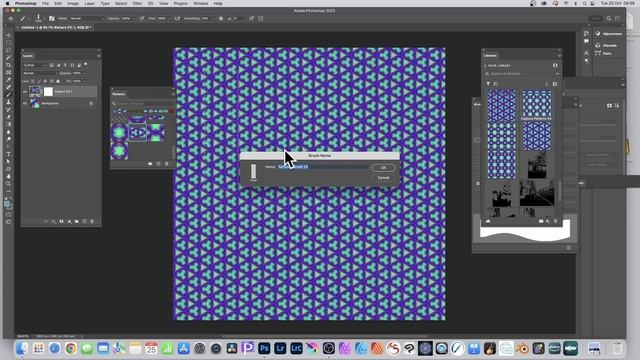
Task: Open the layer blend mode dropdown in Layers panel
Action: 40,73
